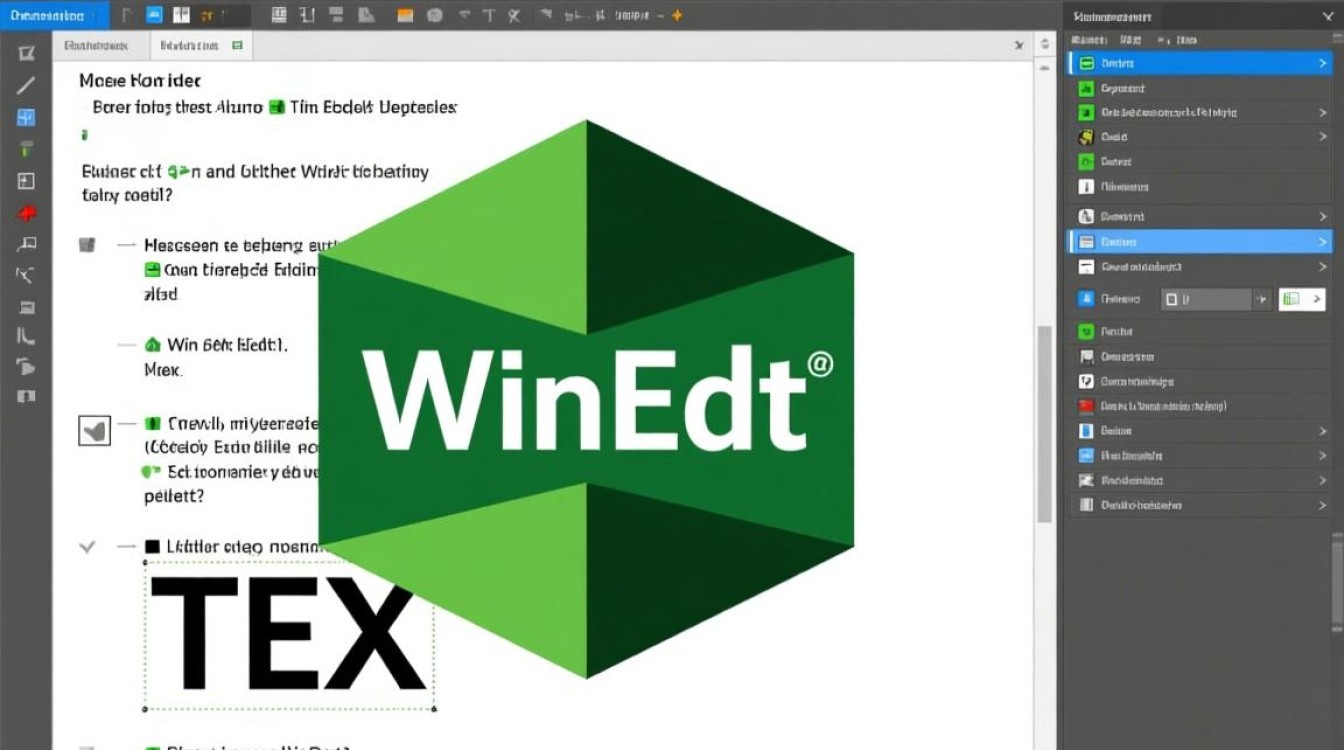Click the orange star icon at toolbar end
This screenshot has height=750, width=1344.
pyautogui.click(x=677, y=16)
